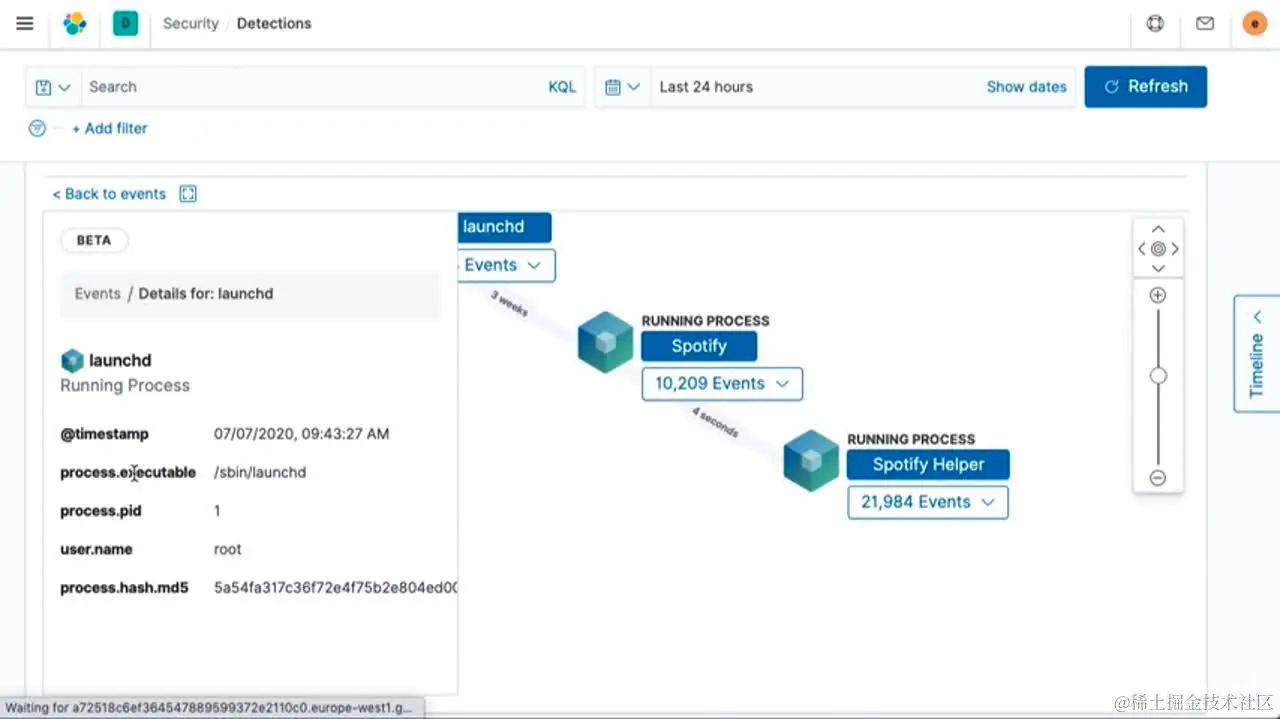This screenshot has height=719, width=1280.
Task: Click the Last 24 hours date range
Action: click(706, 87)
